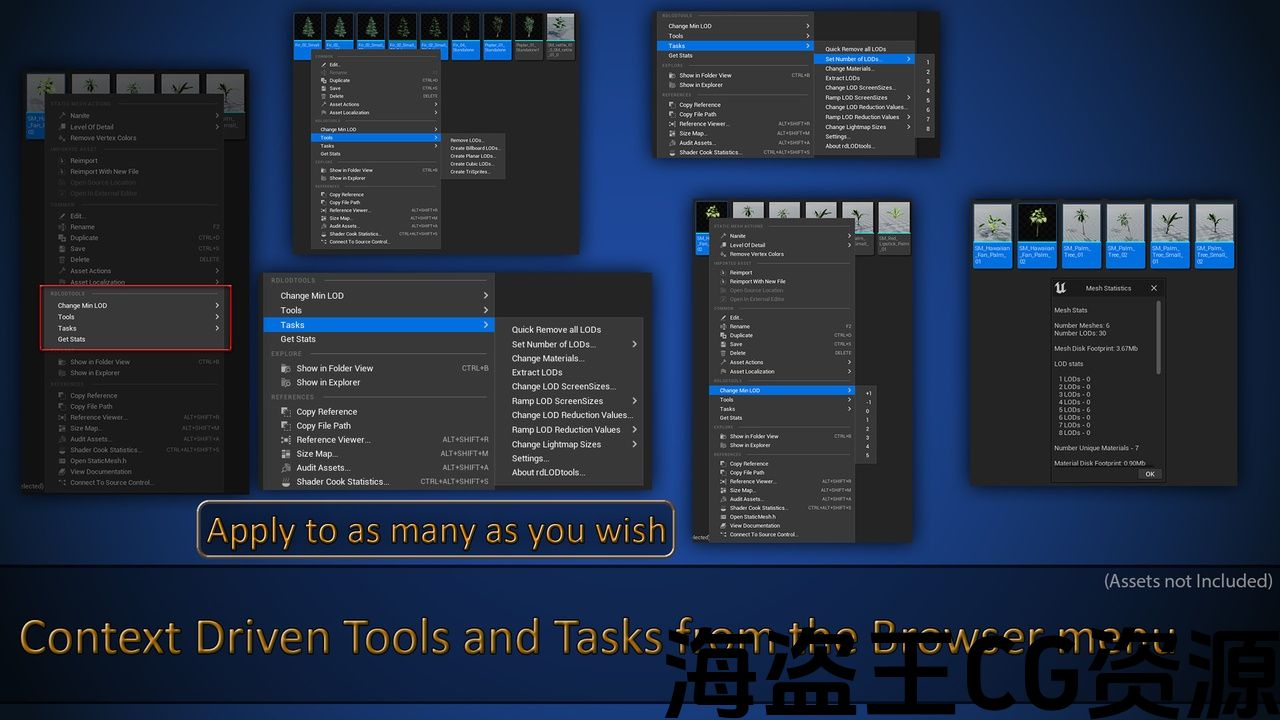Click Audit Assets icon in large center menu
Viewport: 1280px width, 720px height.
pos(286,468)
